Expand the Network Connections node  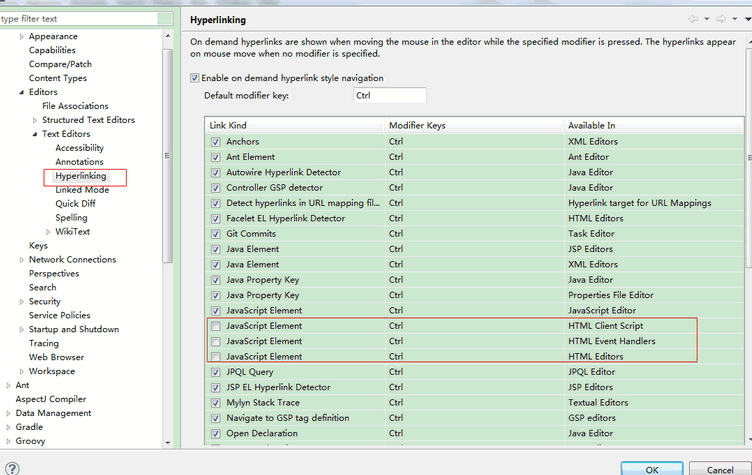tap(22, 260)
